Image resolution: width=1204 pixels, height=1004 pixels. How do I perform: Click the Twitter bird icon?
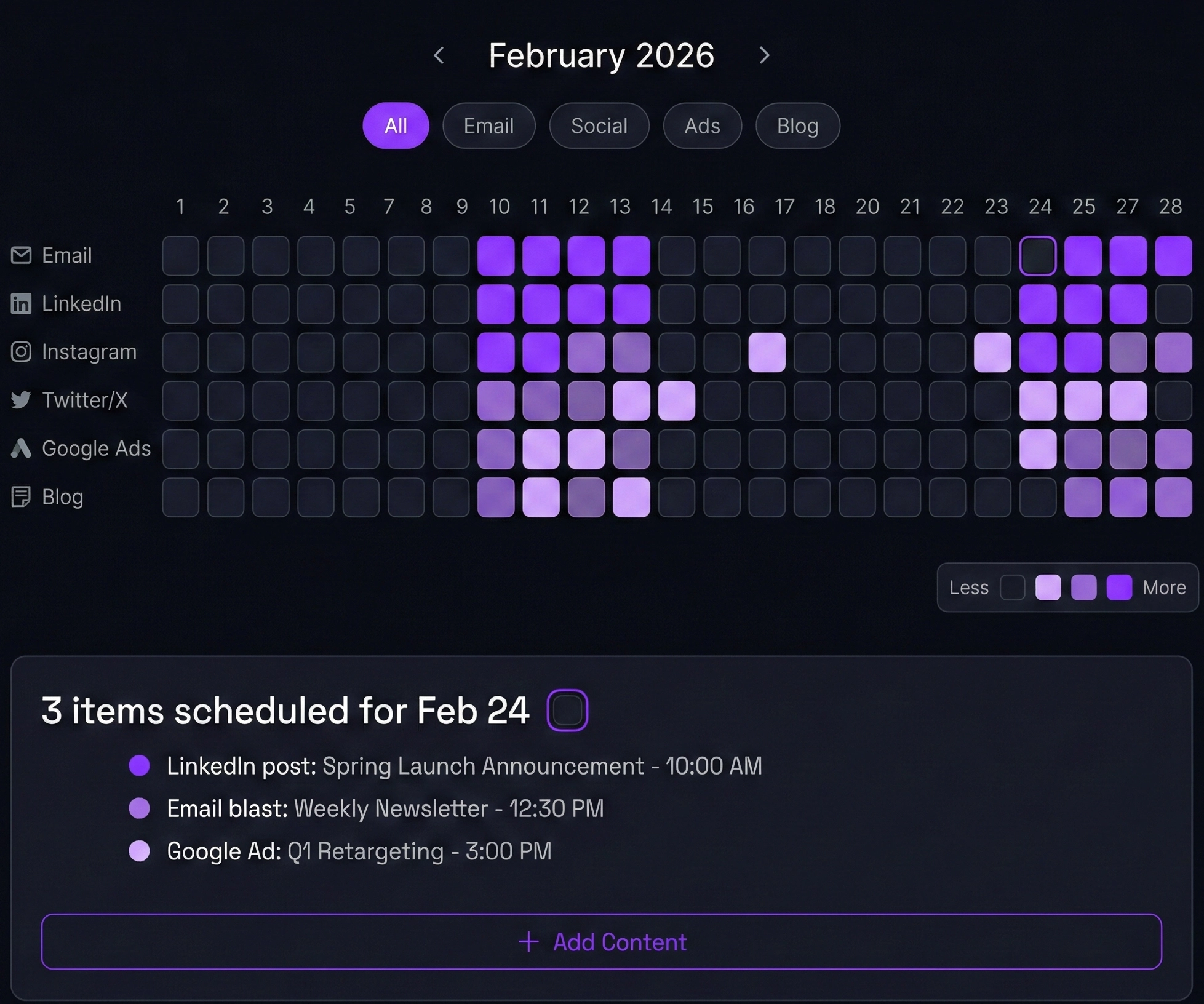click(21, 400)
